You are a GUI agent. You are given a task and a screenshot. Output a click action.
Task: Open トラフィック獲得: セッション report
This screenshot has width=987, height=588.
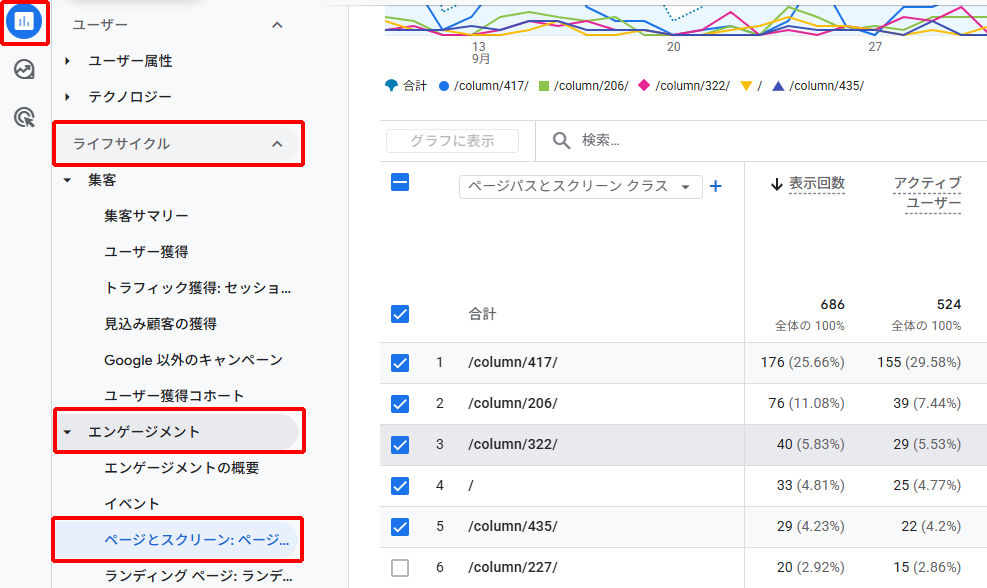198,288
